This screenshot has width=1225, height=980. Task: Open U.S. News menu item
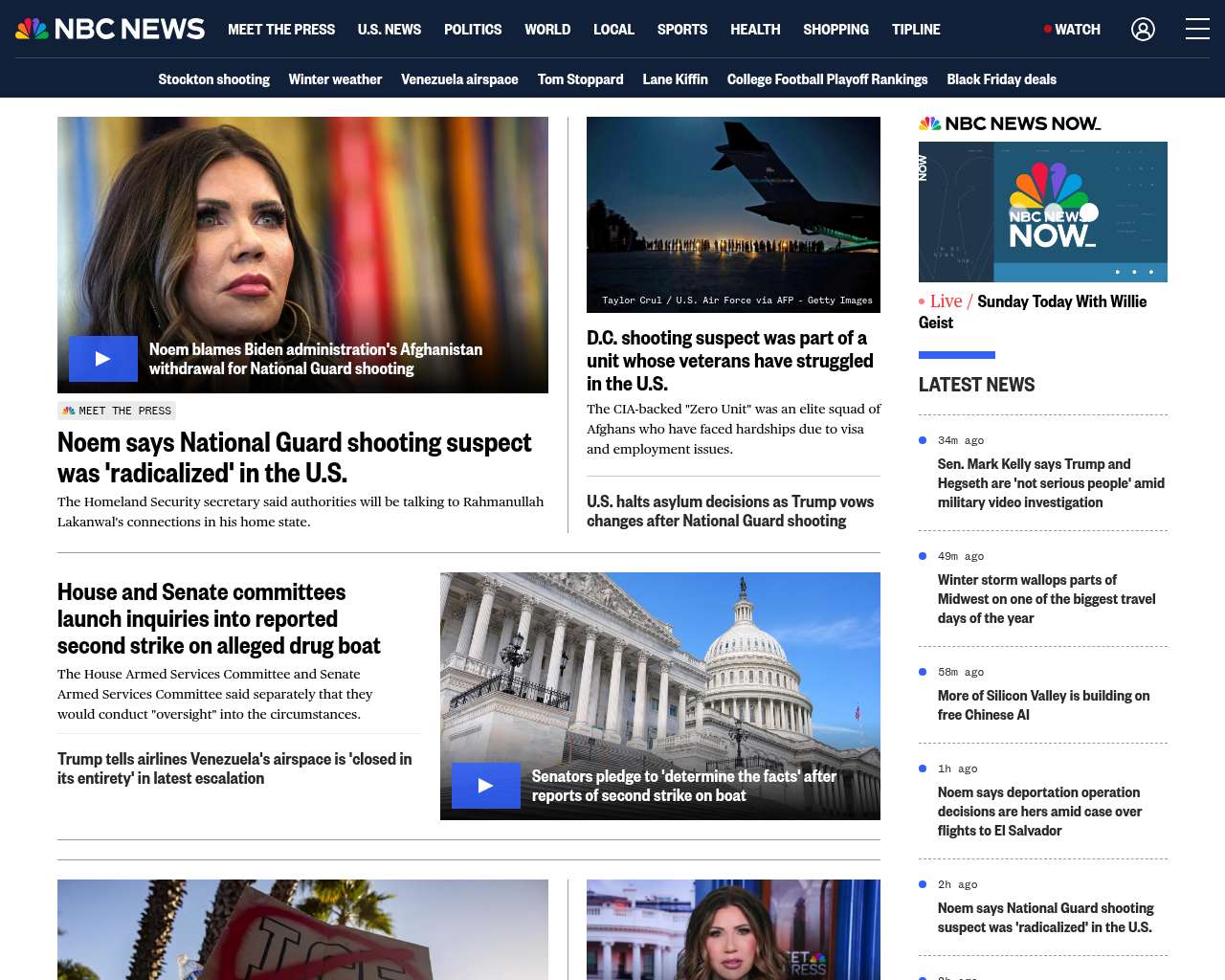click(x=390, y=30)
